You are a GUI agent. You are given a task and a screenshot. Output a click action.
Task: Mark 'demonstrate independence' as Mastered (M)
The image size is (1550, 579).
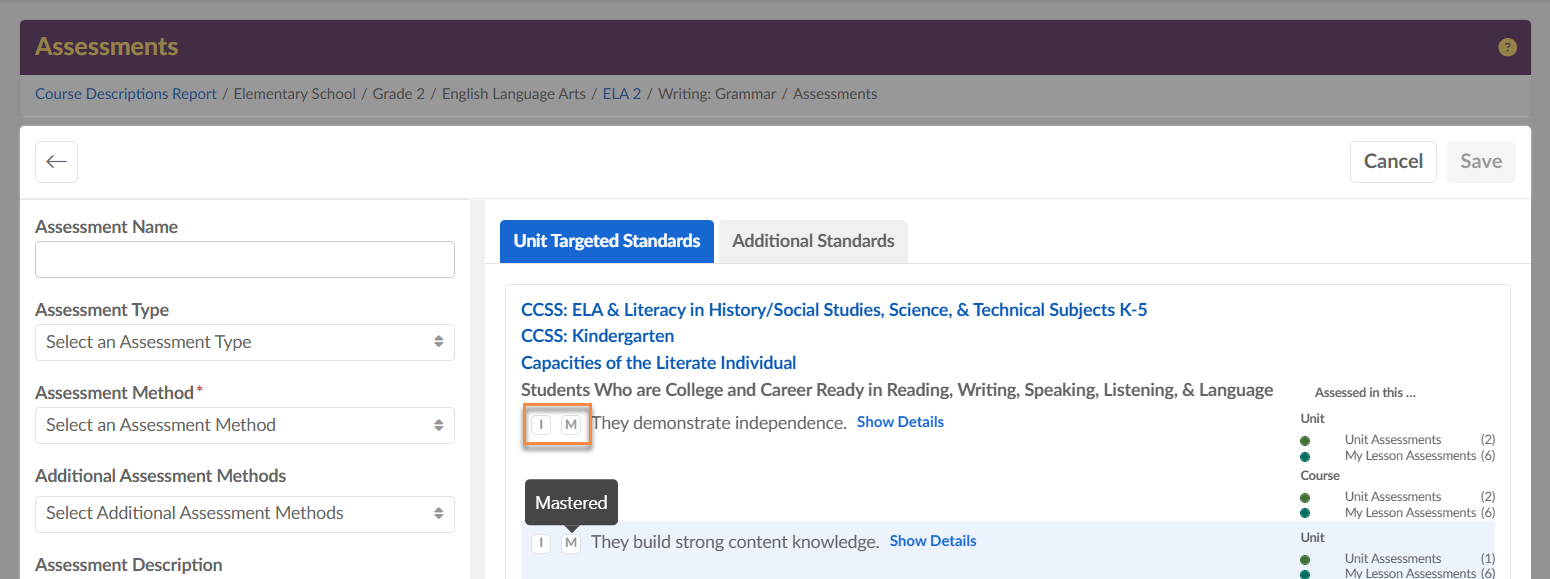[x=571, y=425]
